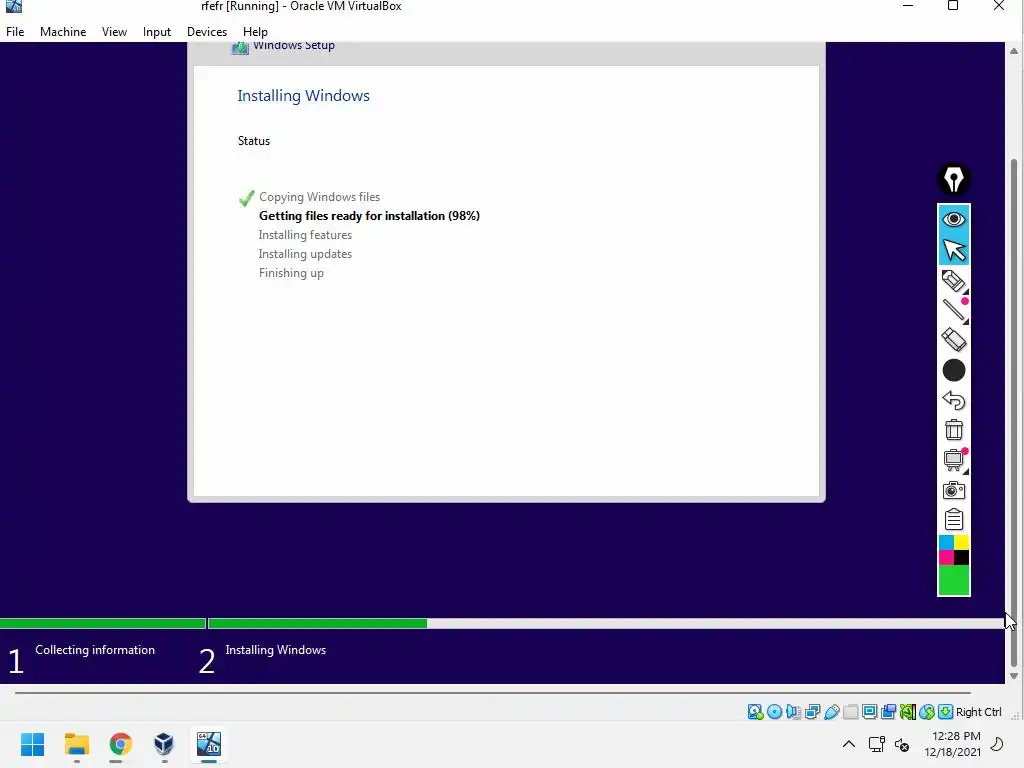Click Windows Setup title icon

tap(240, 47)
